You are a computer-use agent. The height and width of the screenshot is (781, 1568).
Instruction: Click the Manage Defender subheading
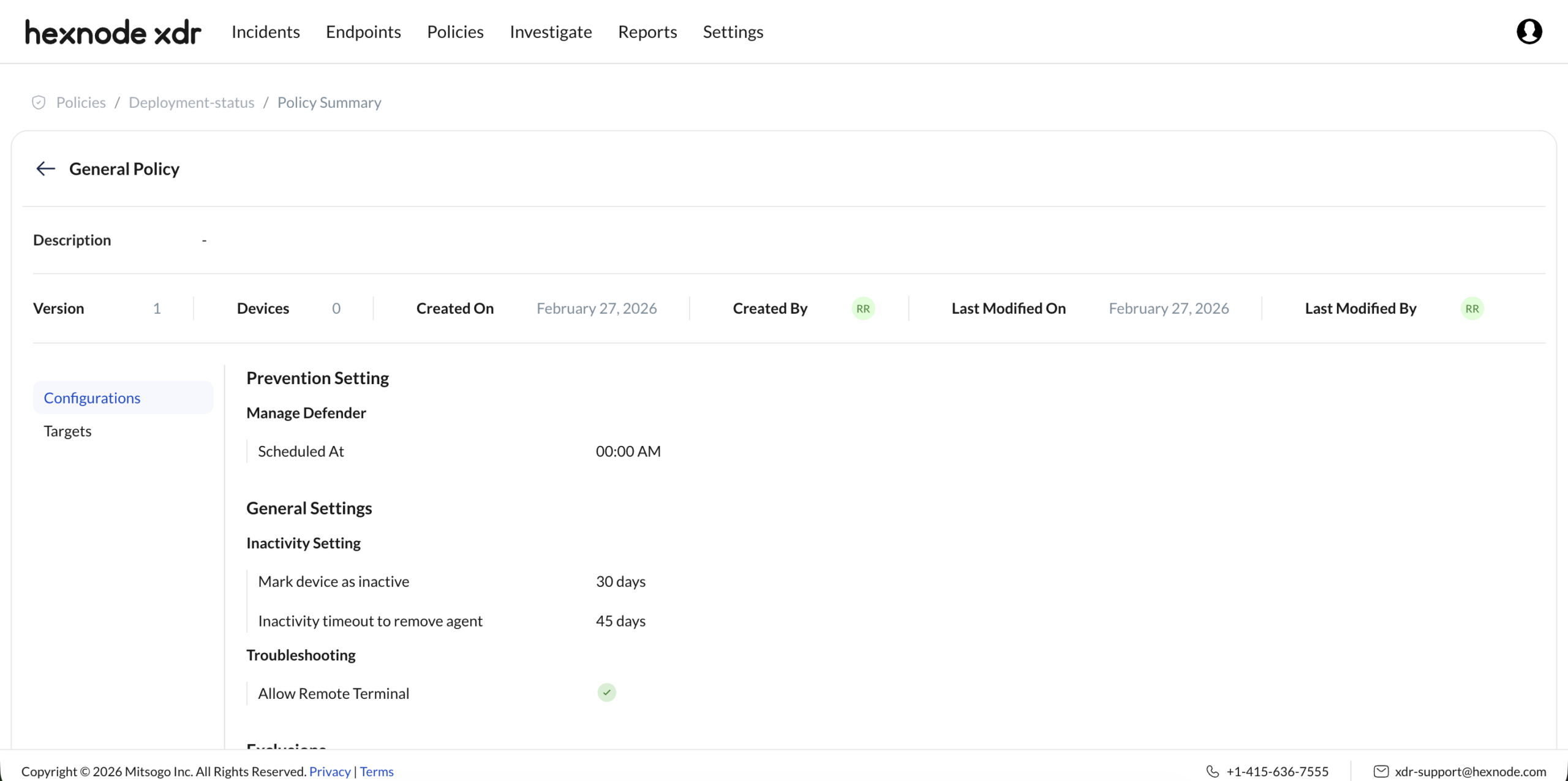point(306,413)
